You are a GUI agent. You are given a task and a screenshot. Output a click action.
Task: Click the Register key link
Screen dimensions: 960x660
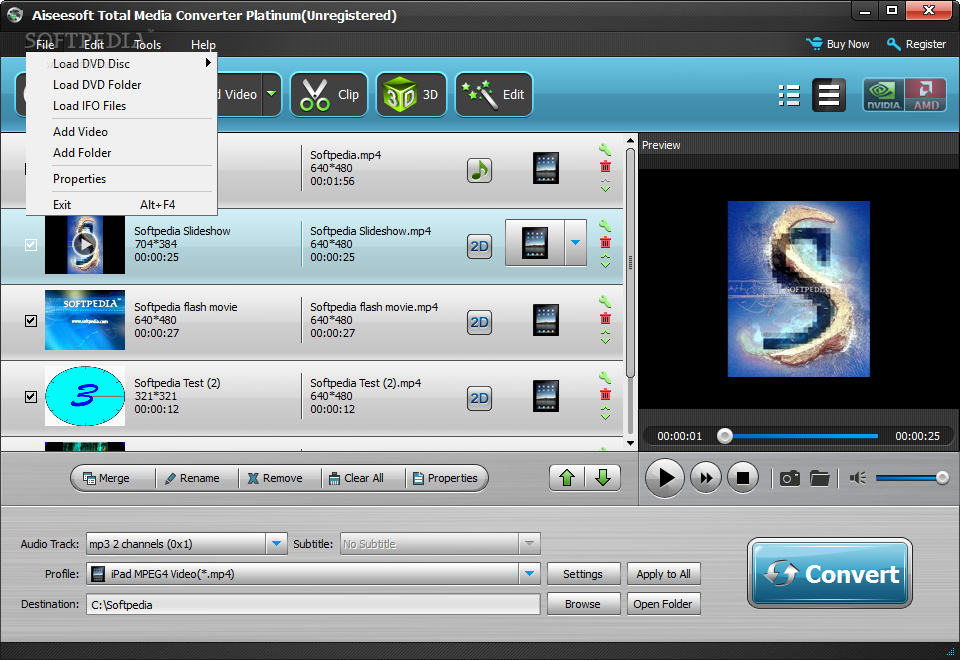(x=917, y=44)
